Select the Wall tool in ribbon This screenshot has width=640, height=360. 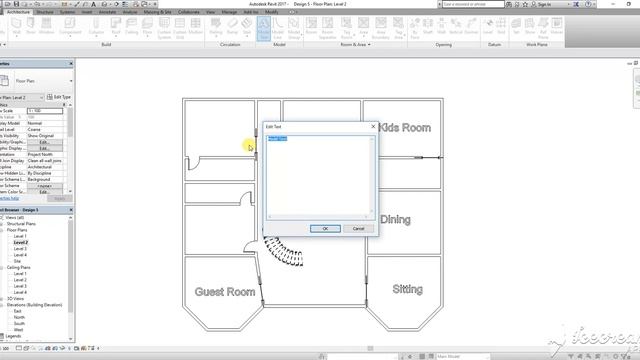tap(16, 27)
